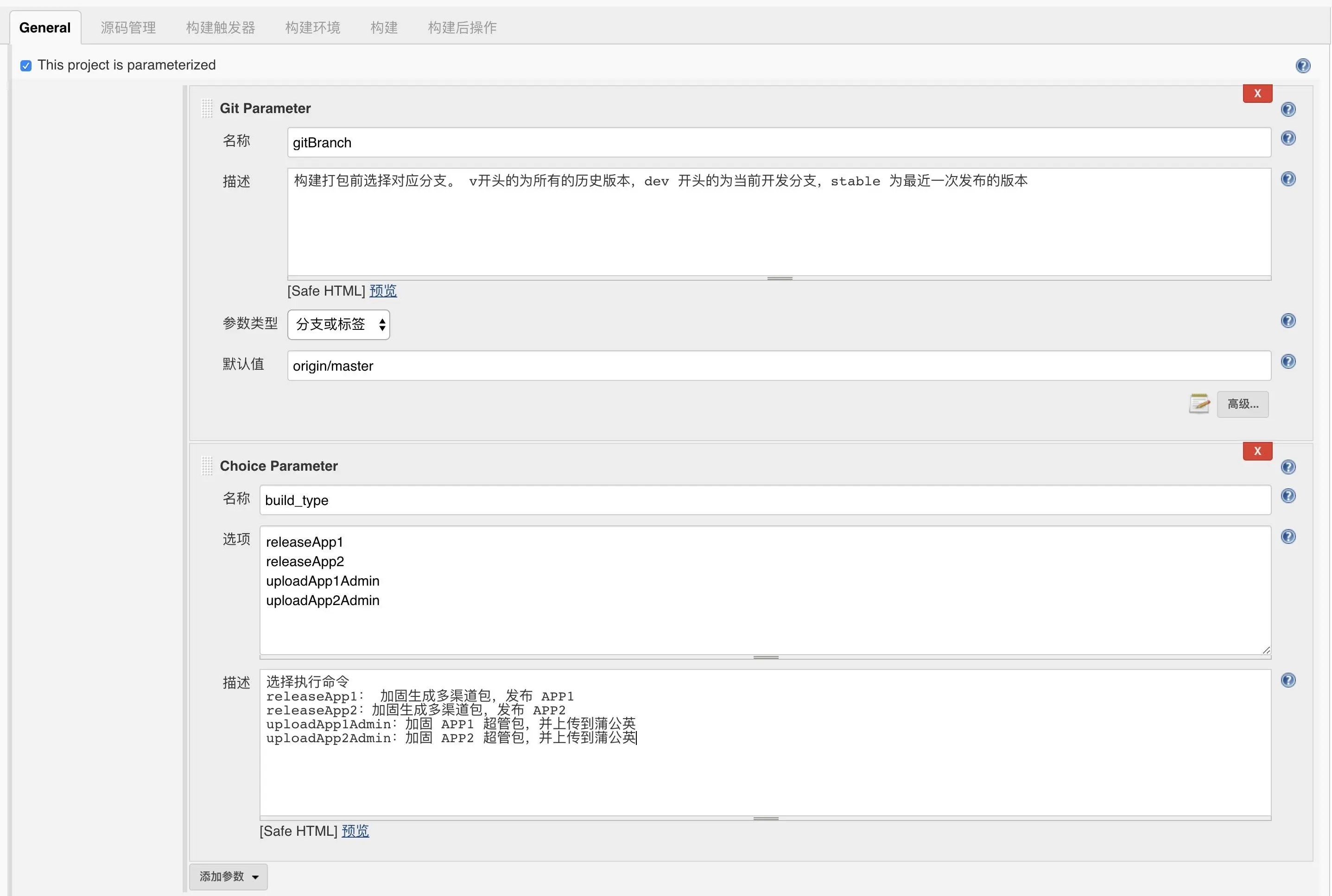This screenshot has width=1332, height=896.
Task: Click the pencil edit icon near 高级 button
Action: click(1199, 404)
